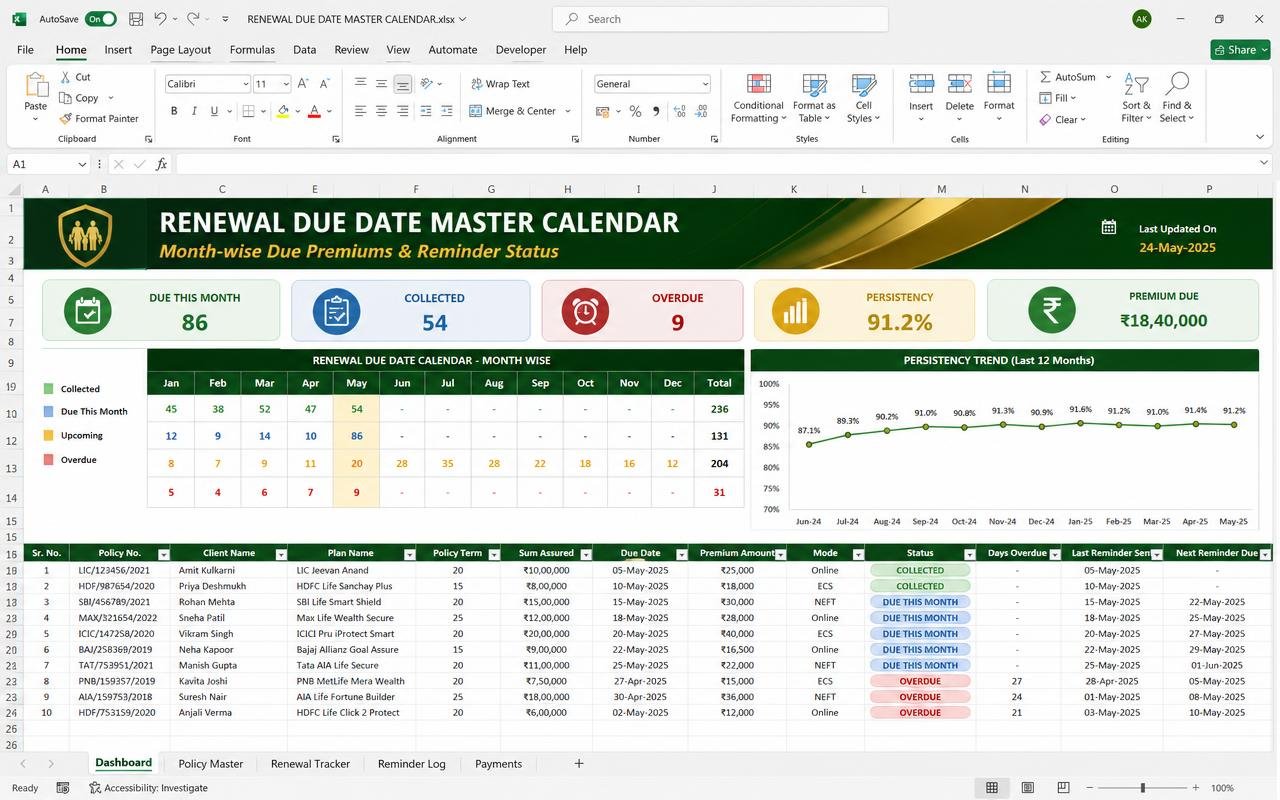1280x800 pixels.
Task: Increase the decimal places
Action: click(x=681, y=111)
